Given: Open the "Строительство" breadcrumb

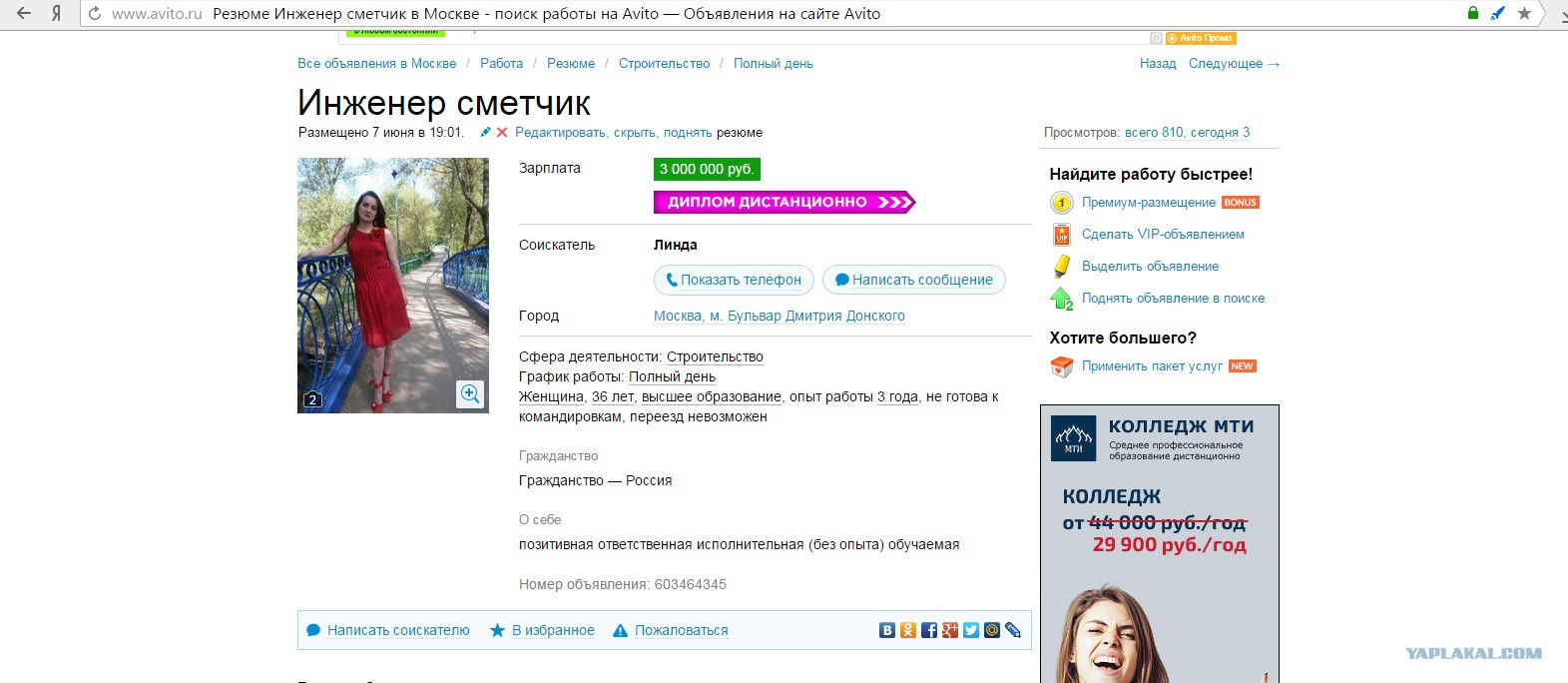Looking at the screenshot, I should point(664,63).
